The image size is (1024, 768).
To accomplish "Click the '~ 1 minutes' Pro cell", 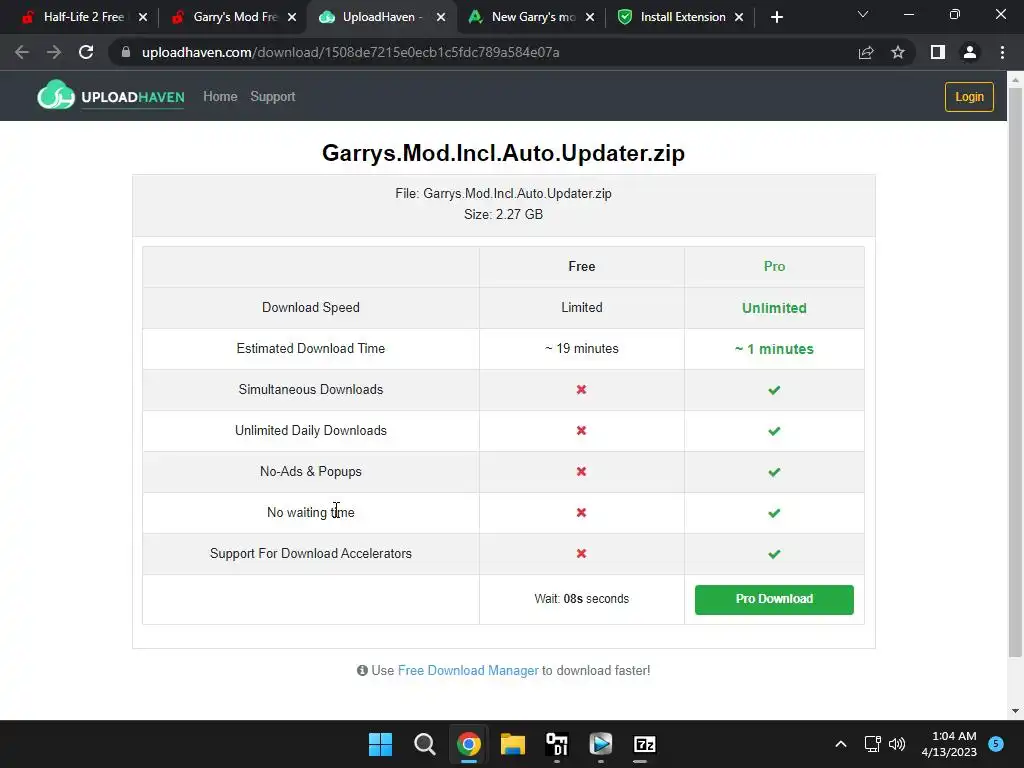I will [774, 349].
